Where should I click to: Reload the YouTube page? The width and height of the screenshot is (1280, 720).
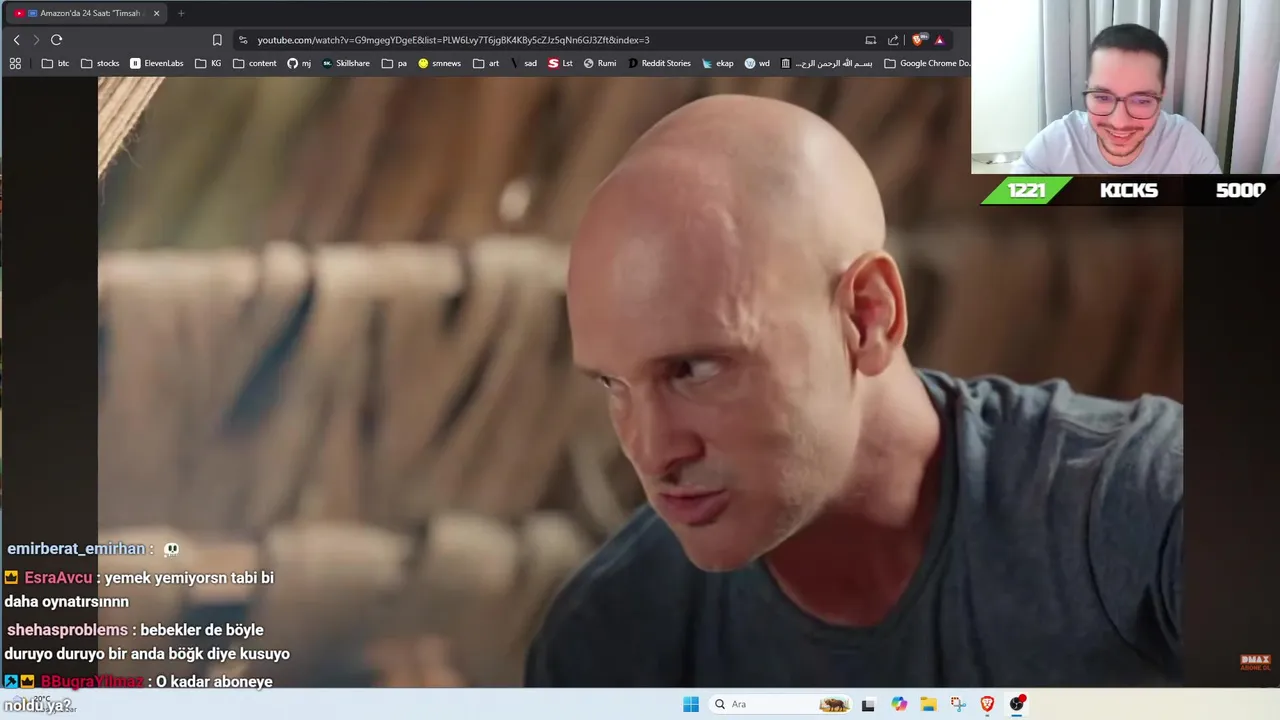click(x=56, y=40)
